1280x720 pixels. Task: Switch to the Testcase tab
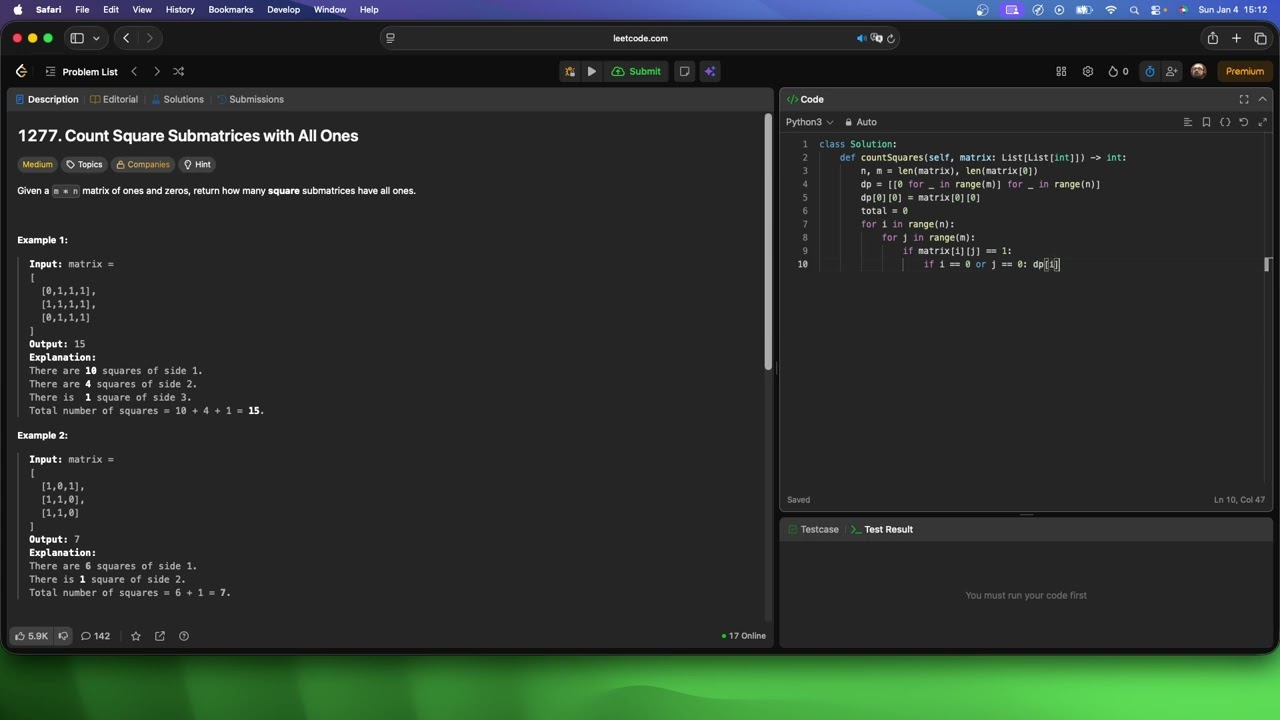814,529
